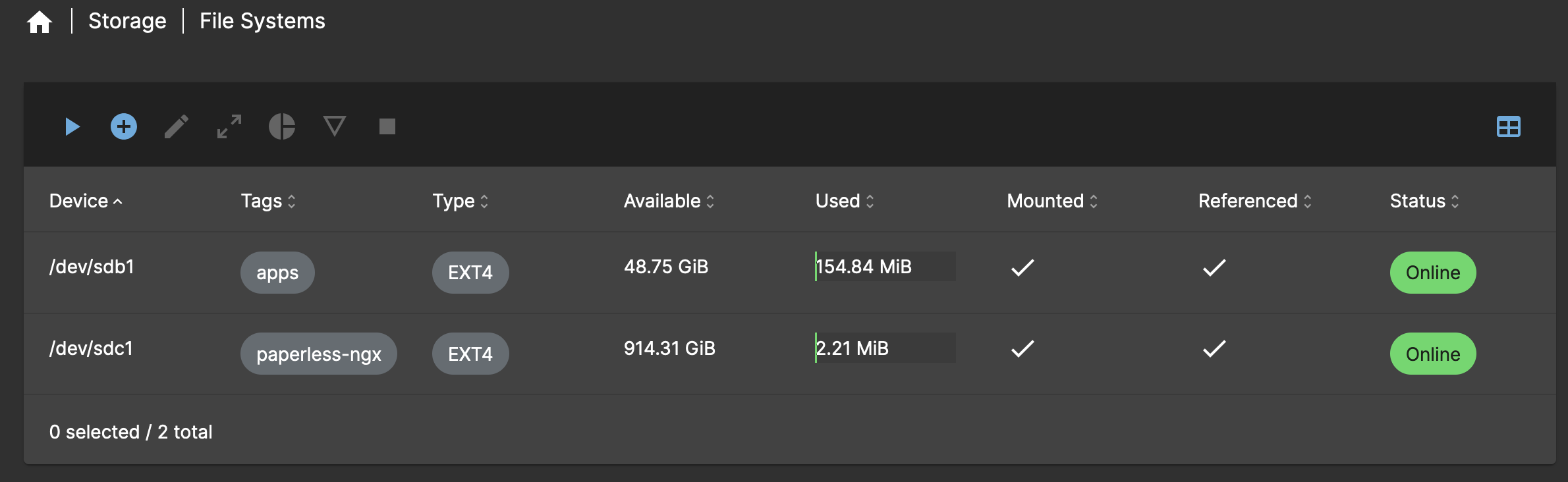
Task: Select the /dev/sdc1 row
Action: 789,354
